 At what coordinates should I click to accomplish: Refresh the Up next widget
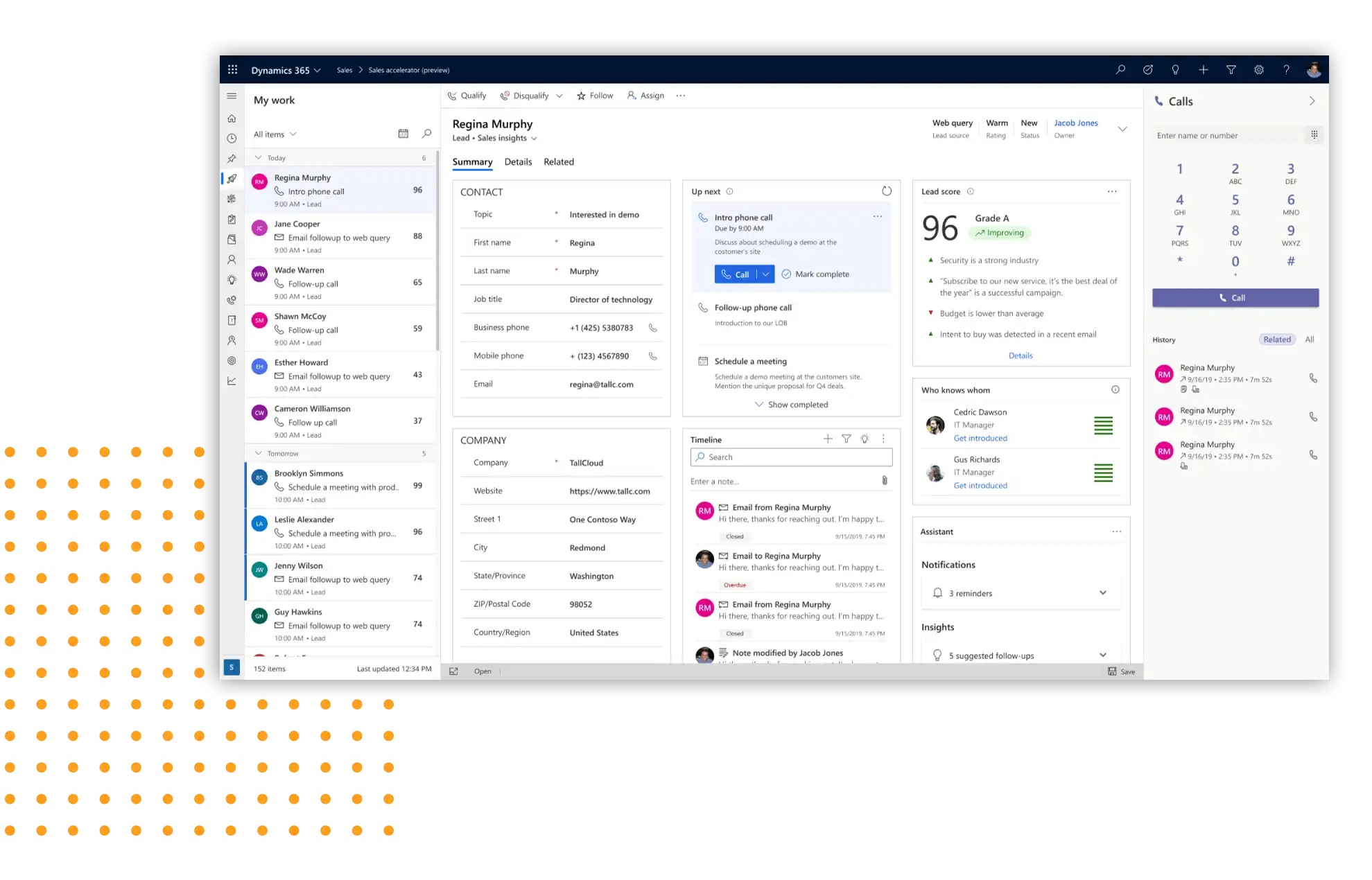[886, 191]
